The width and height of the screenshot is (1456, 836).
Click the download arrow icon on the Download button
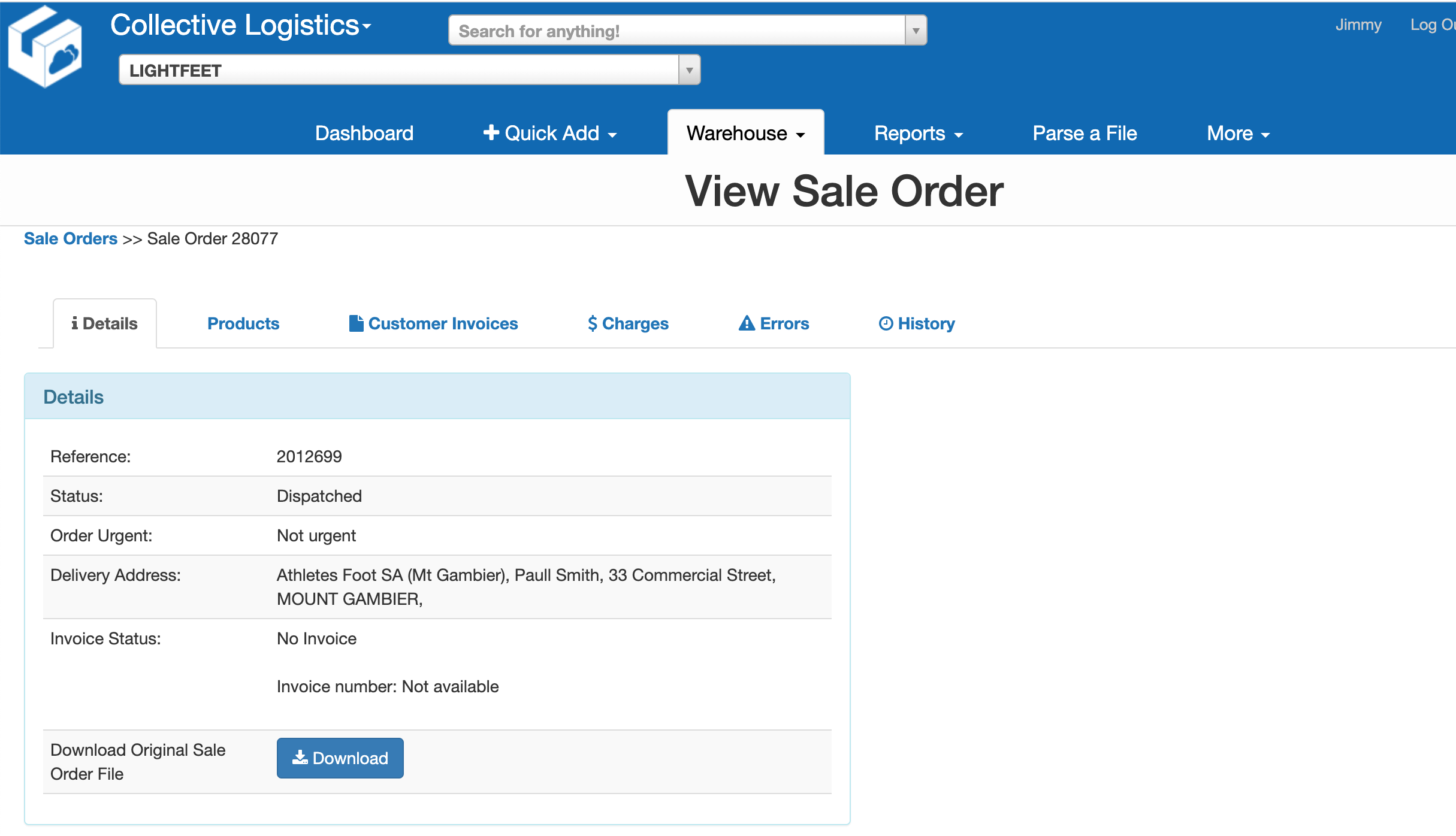(300, 758)
